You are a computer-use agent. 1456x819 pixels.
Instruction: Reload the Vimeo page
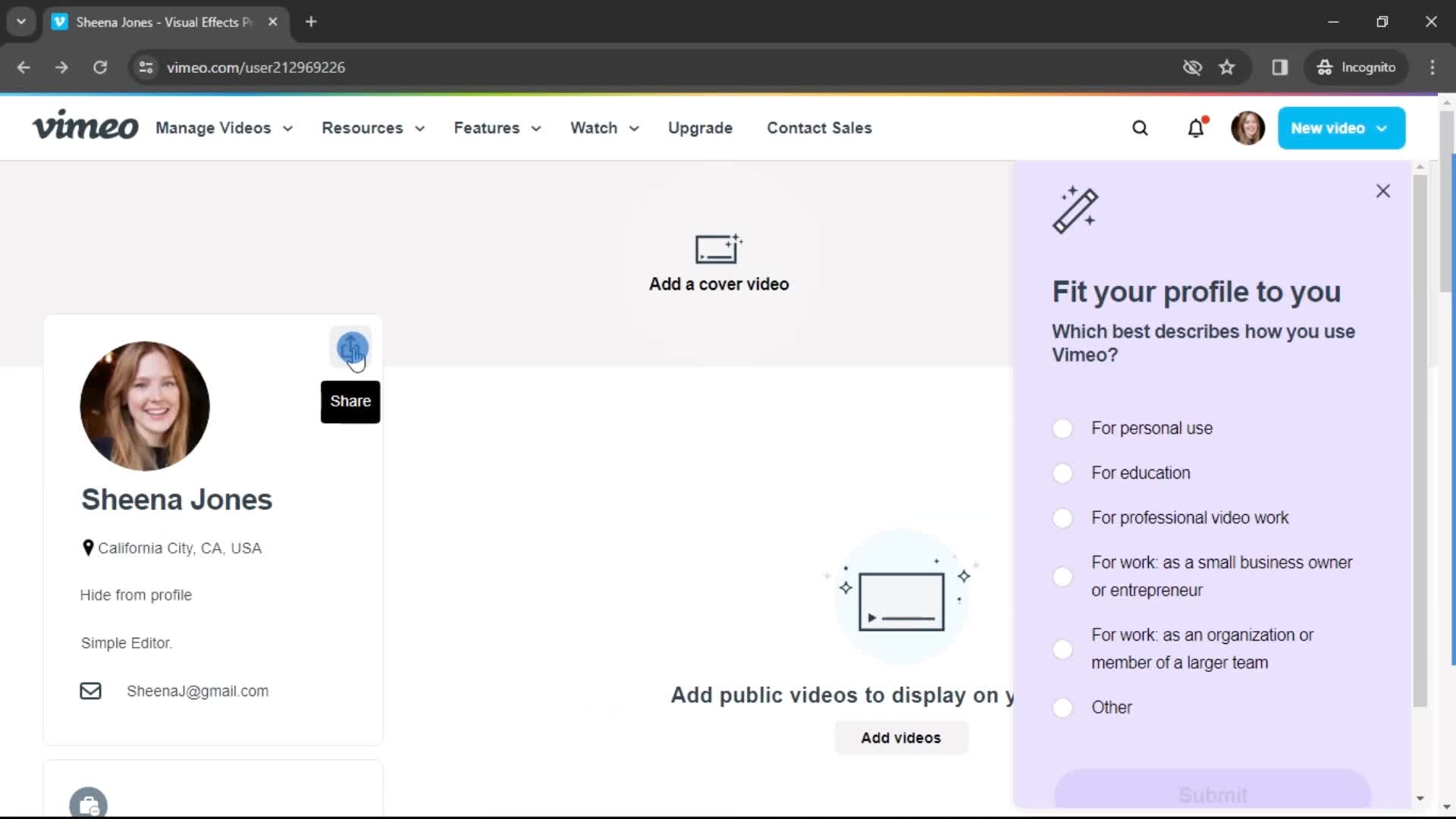point(100,67)
